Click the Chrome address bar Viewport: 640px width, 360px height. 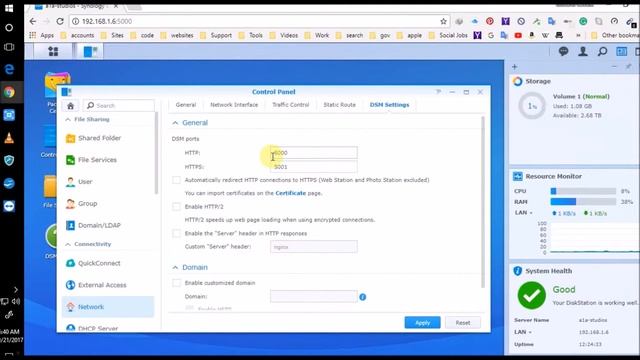[x=259, y=21]
